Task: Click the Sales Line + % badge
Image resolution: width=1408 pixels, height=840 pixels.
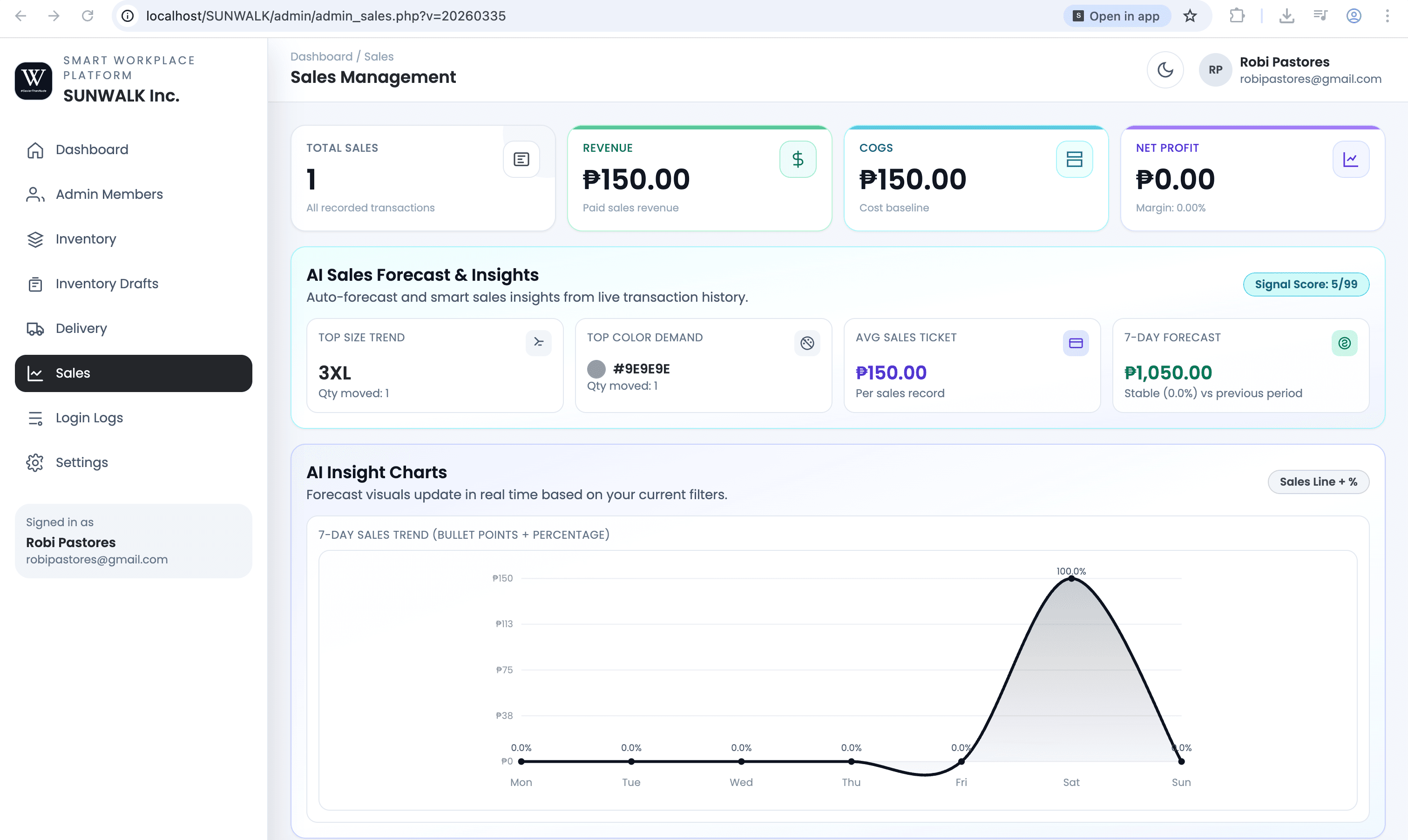Action: pos(1319,482)
